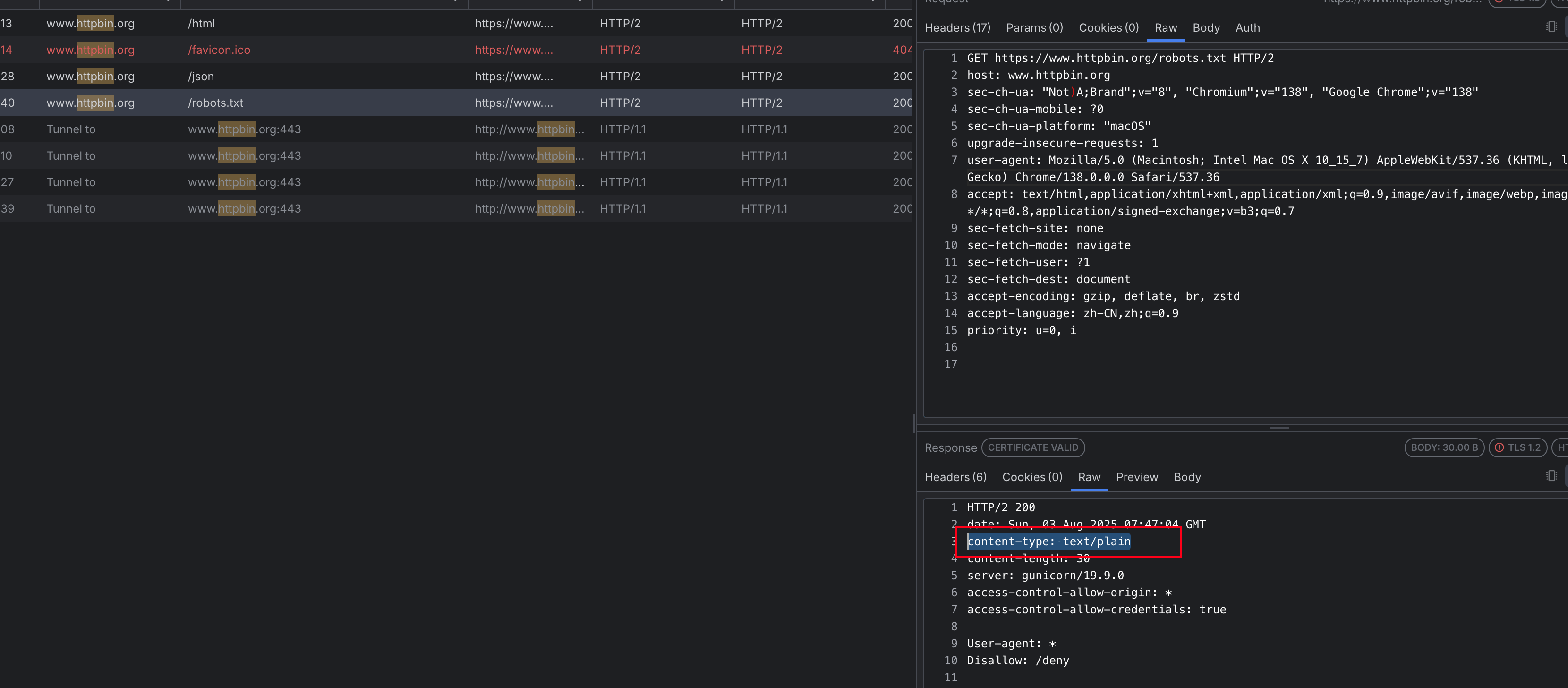Click the BODY: 30.00 B badge
The image size is (1568, 688).
(x=1443, y=447)
